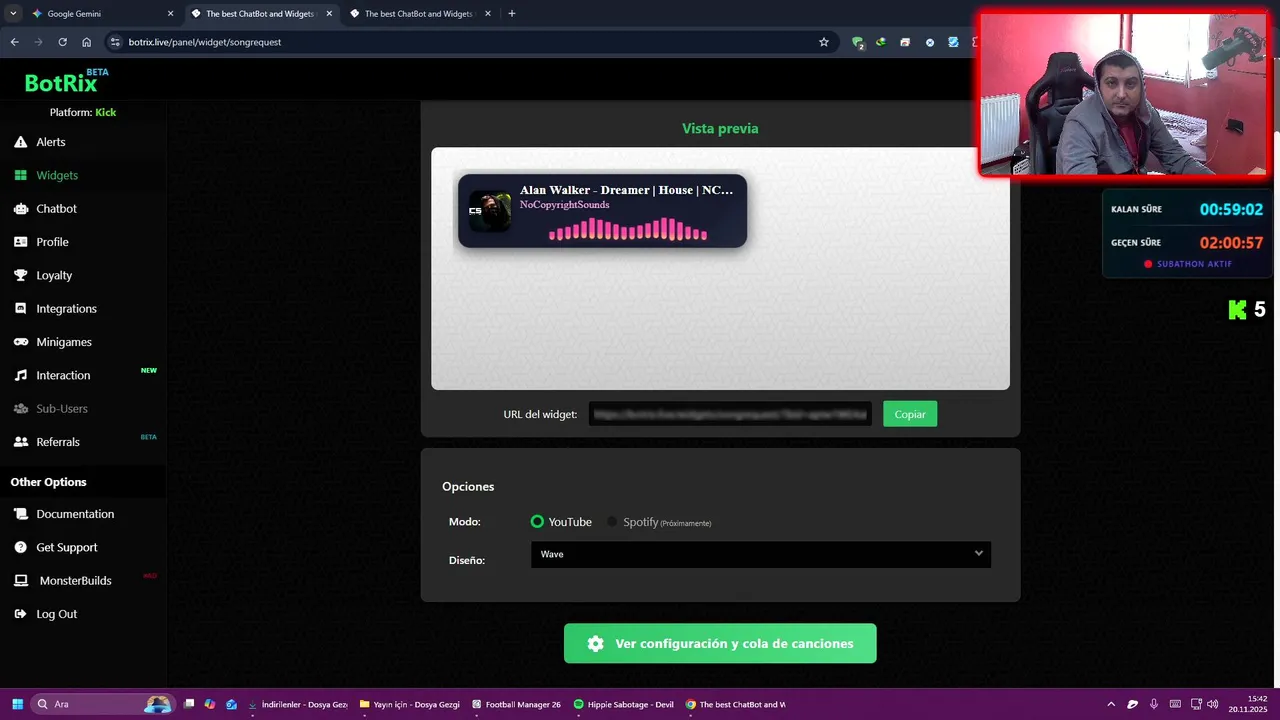View site information icon in address bar
Screen dimensions: 1280x720
(x=115, y=42)
